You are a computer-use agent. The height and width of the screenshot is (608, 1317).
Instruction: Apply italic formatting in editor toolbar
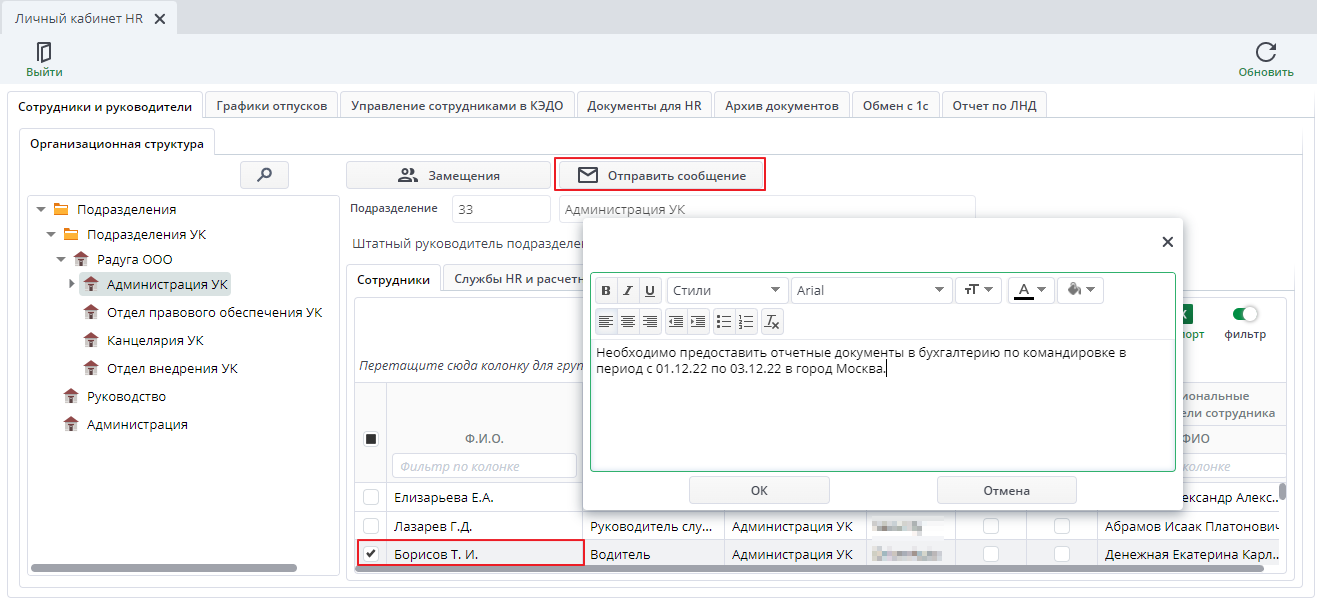[628, 291]
